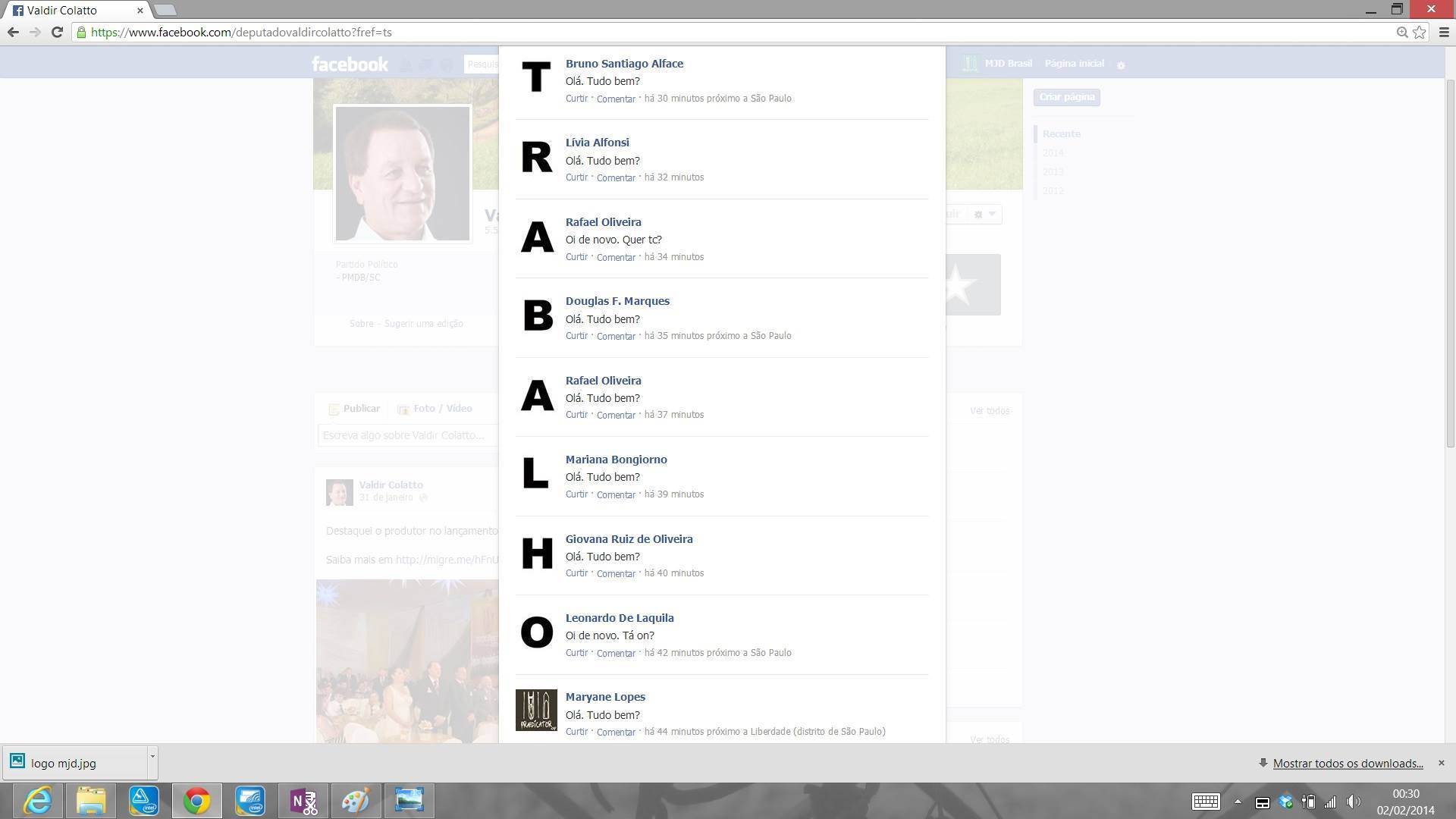1456x819 pixels.
Task: Show hidden system tray icons
Action: point(1238,802)
